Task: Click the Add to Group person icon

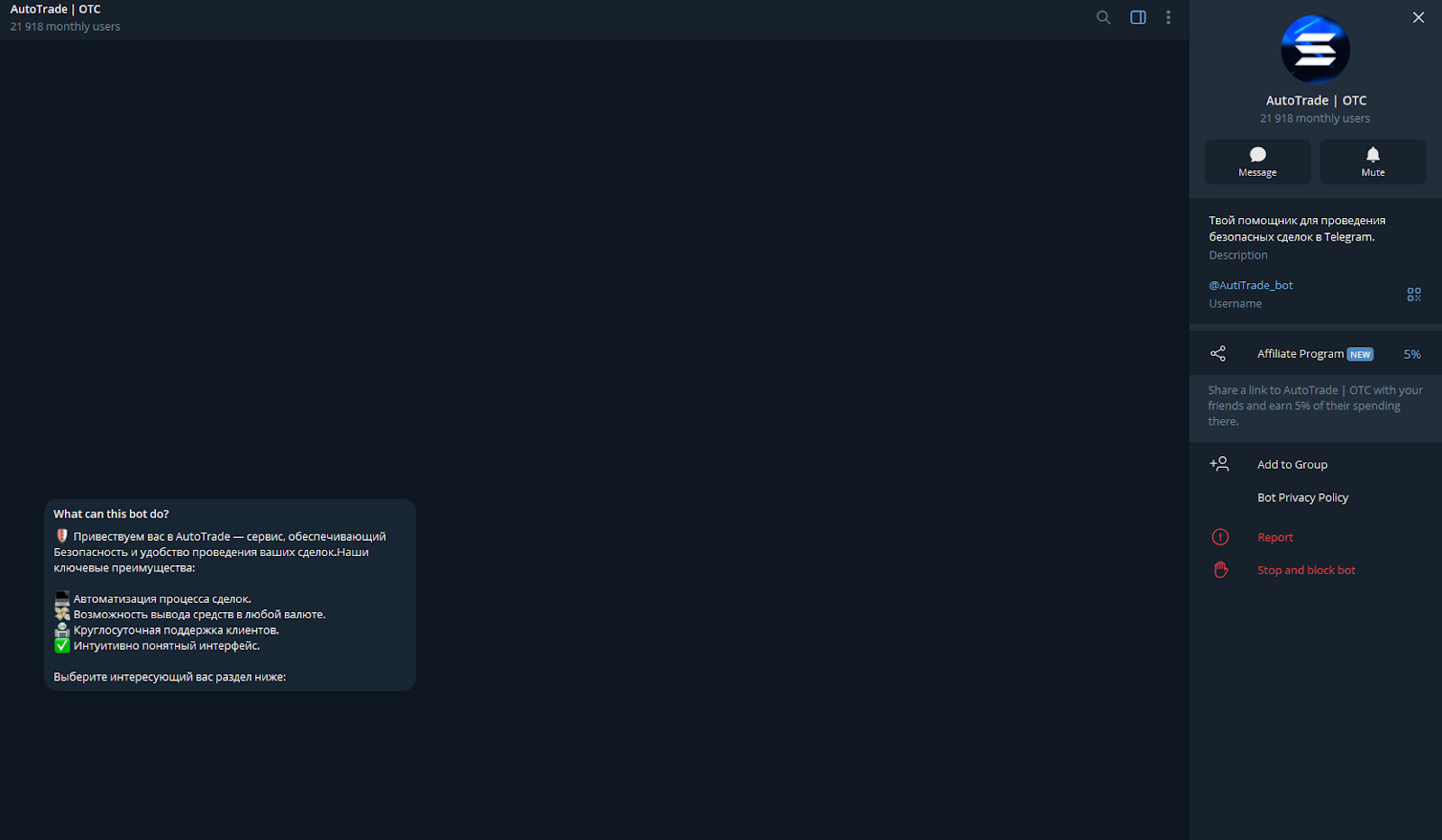Action: tap(1219, 464)
